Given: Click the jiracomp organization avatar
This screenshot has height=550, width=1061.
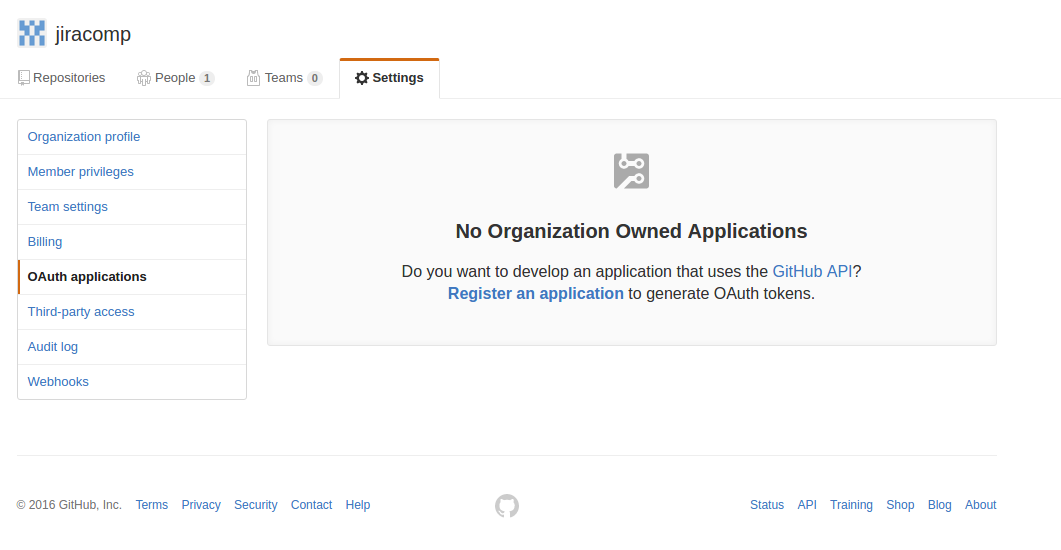Looking at the screenshot, I should [x=32, y=33].
